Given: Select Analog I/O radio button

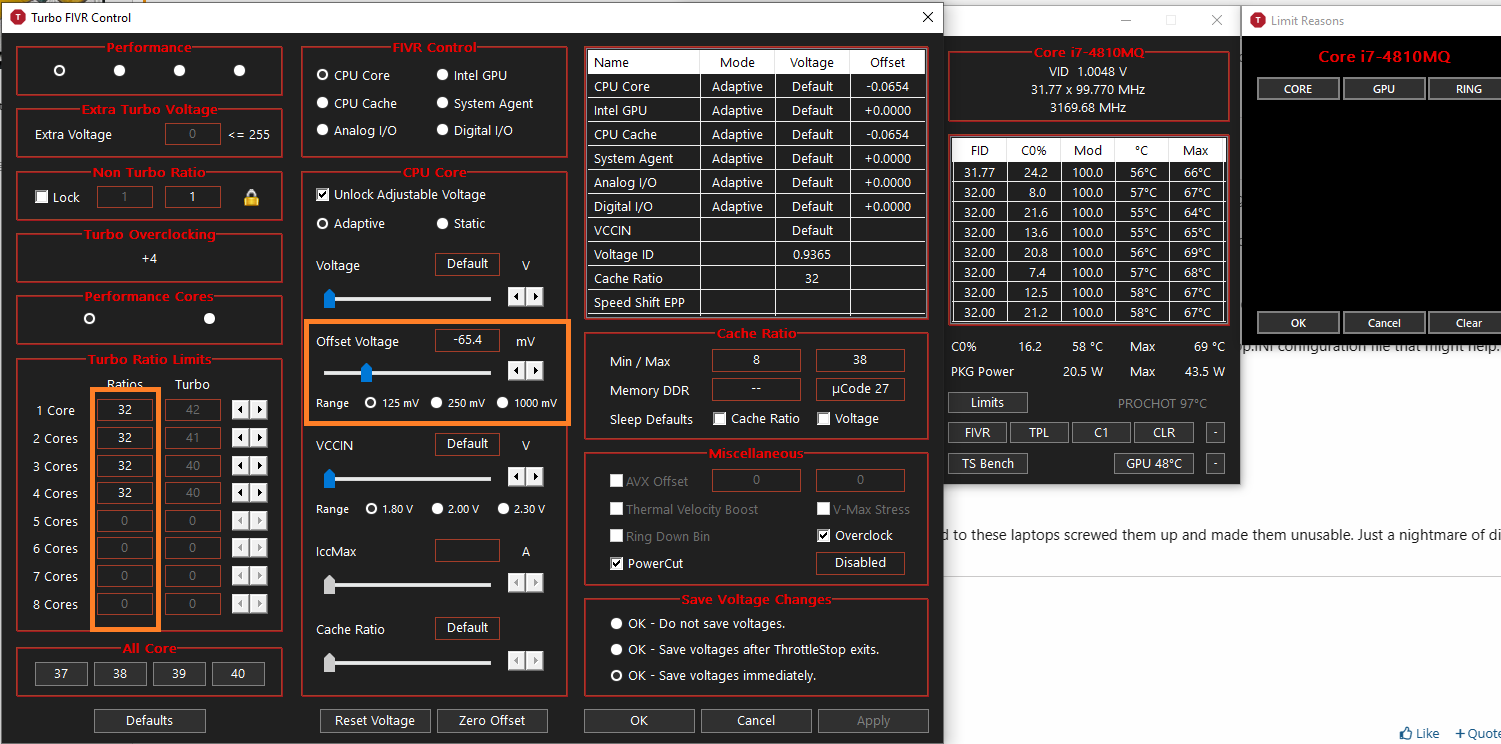Looking at the screenshot, I should 322,130.
